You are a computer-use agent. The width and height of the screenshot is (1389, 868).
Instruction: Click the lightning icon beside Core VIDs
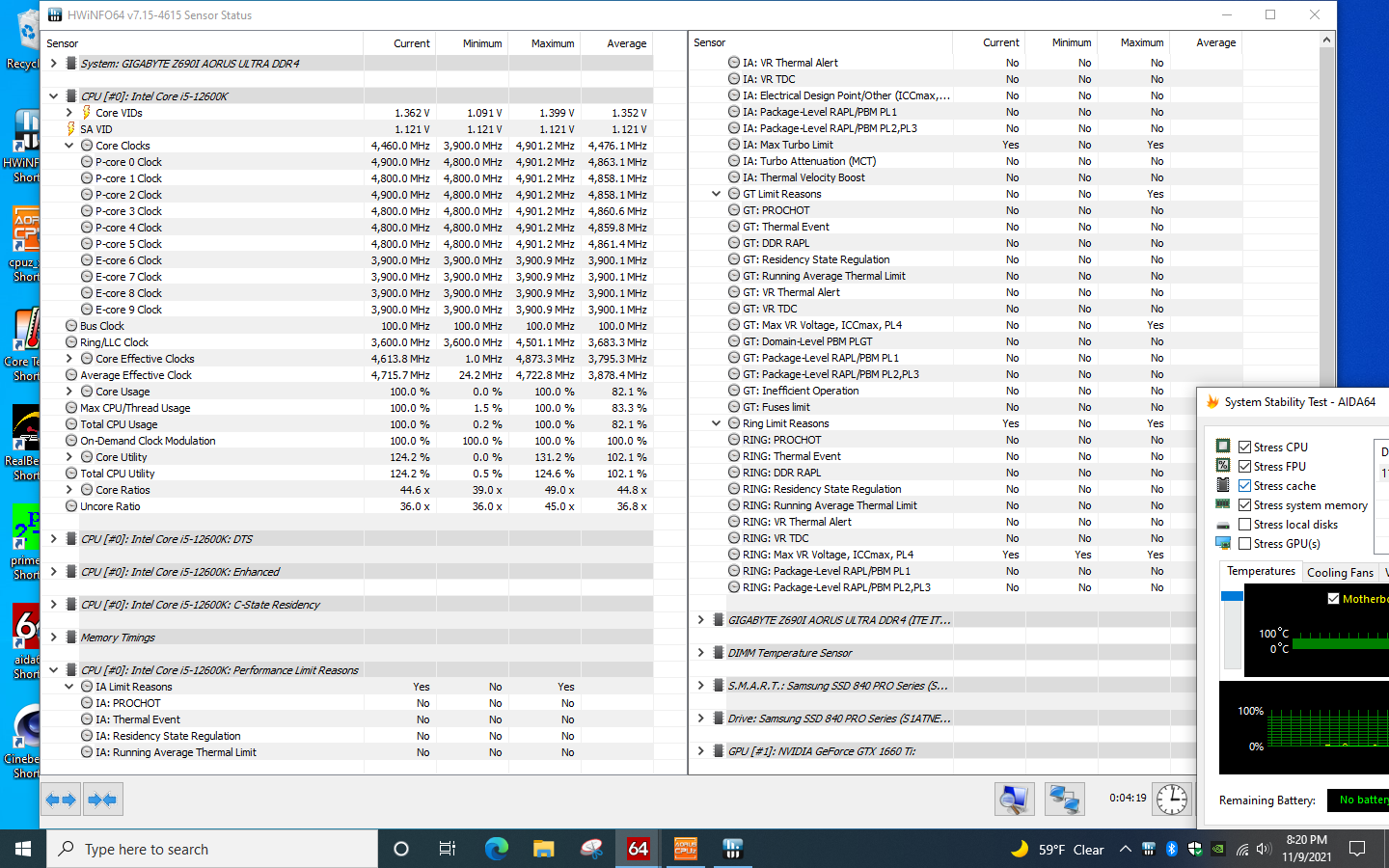pos(86,113)
